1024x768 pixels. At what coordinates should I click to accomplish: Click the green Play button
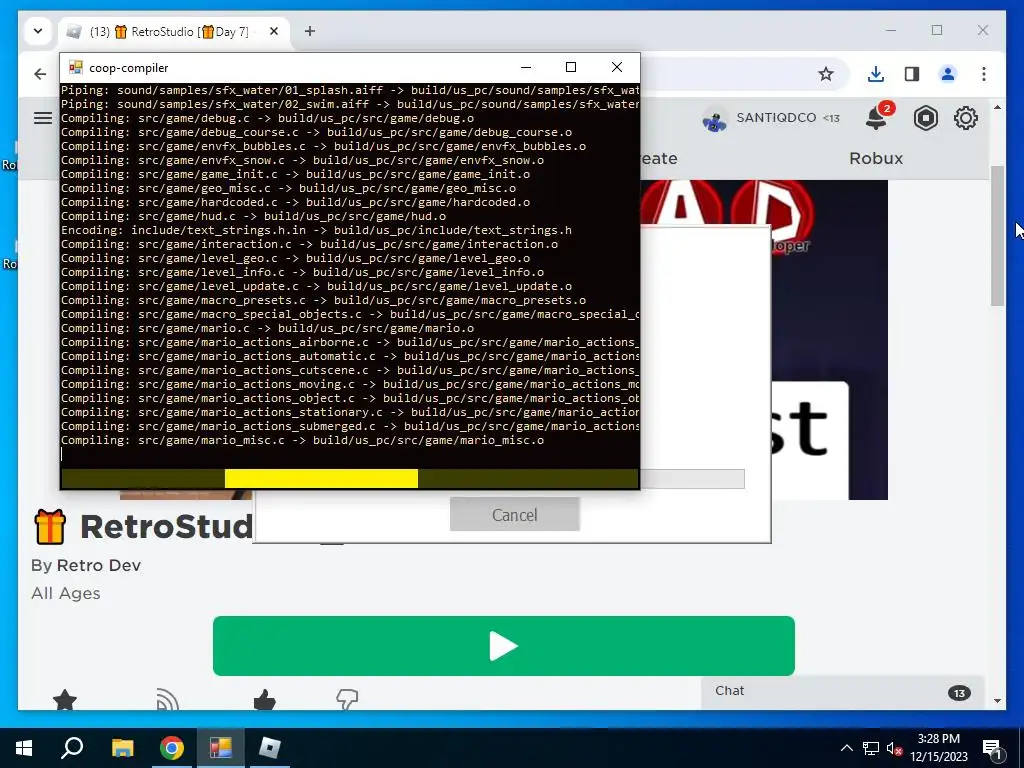click(504, 646)
